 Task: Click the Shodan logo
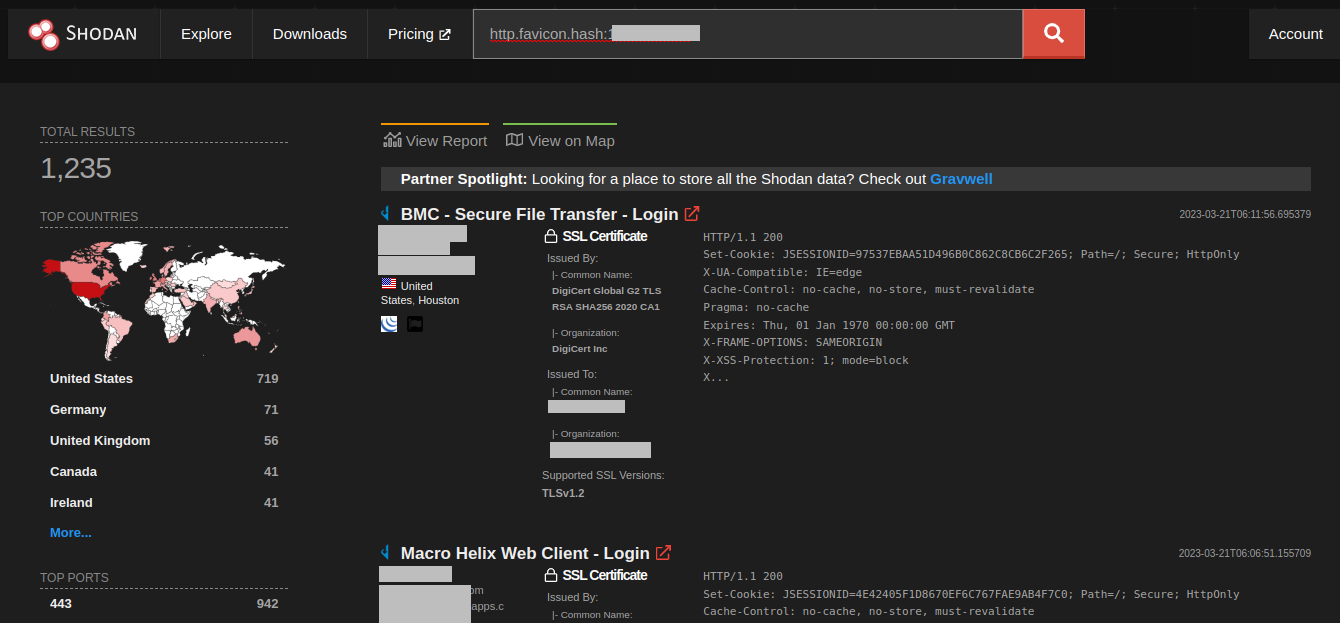coord(83,34)
